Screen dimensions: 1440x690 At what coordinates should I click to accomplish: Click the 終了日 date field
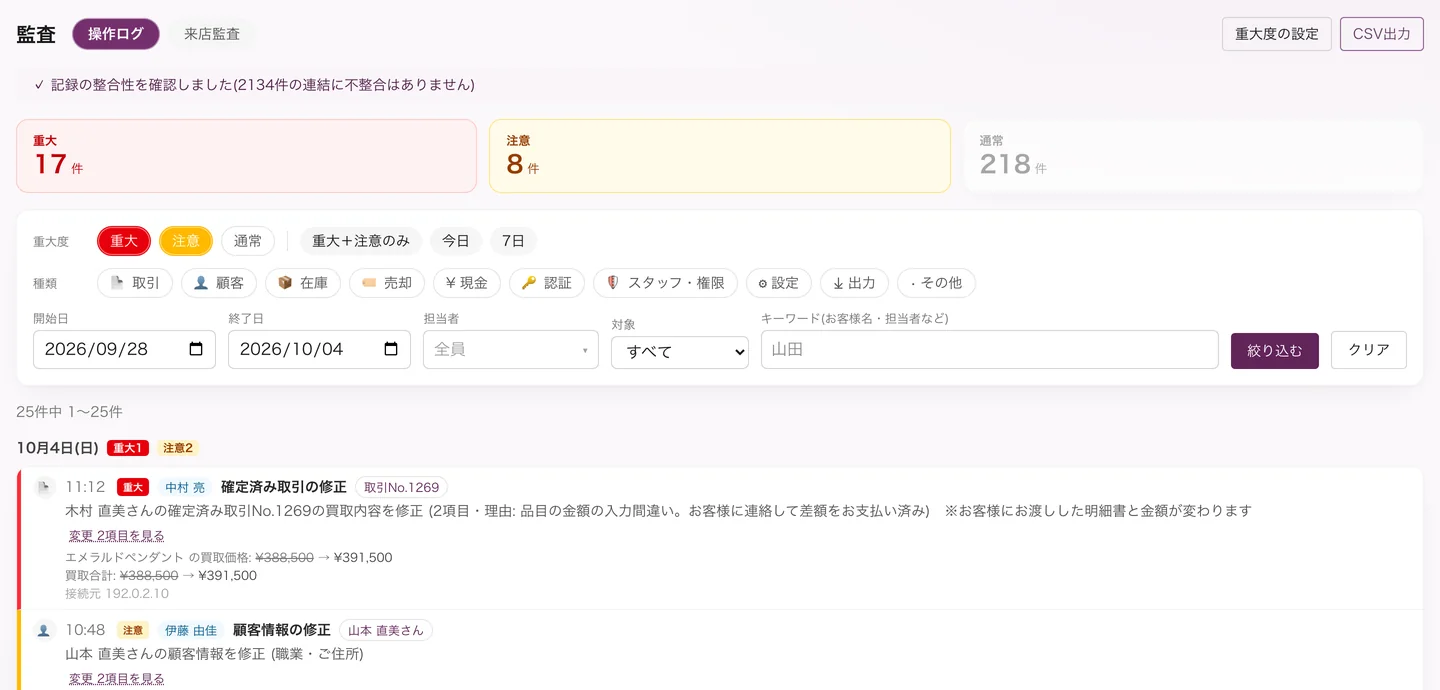[319, 349]
